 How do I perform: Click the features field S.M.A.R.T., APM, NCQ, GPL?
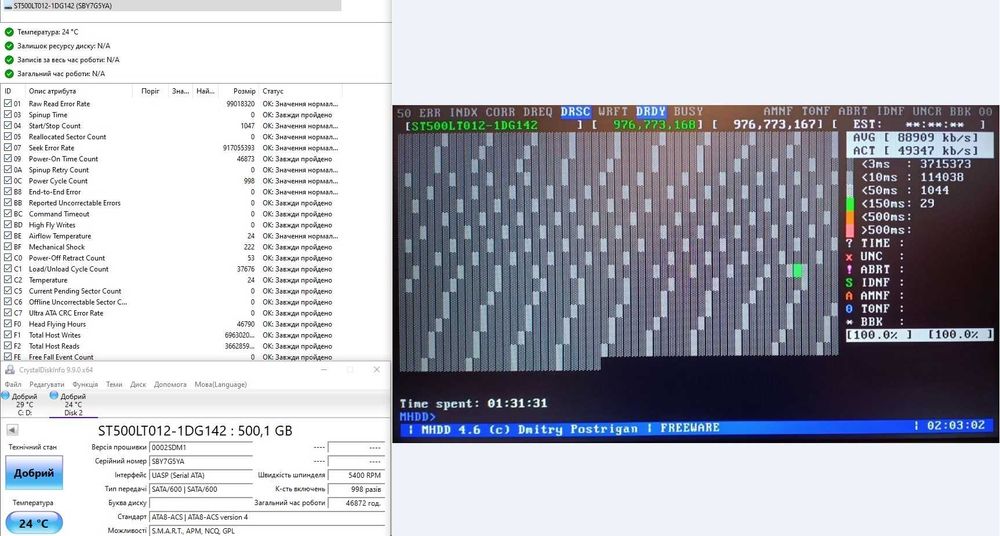(267, 531)
